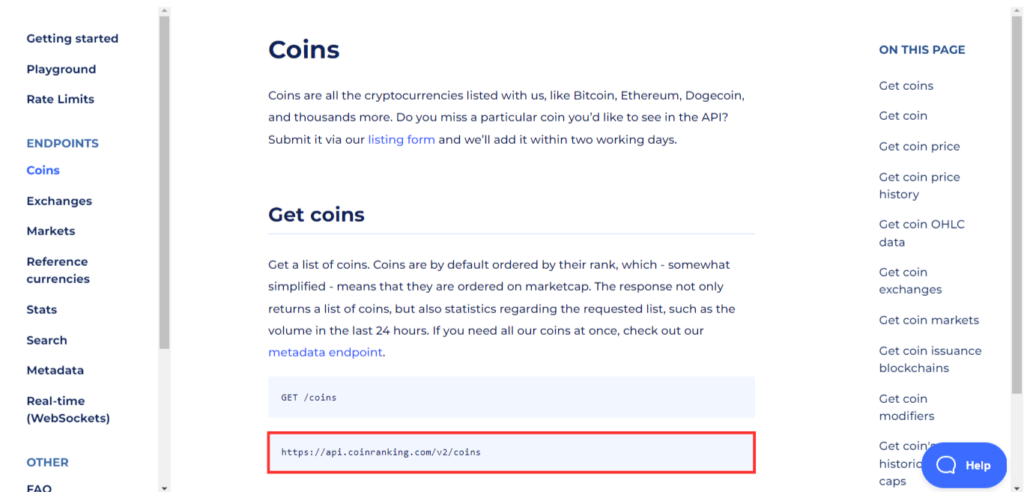Screen dimensions: 1024x492
Task: Open Real-time (WebSockets) documentation
Action: (68, 409)
